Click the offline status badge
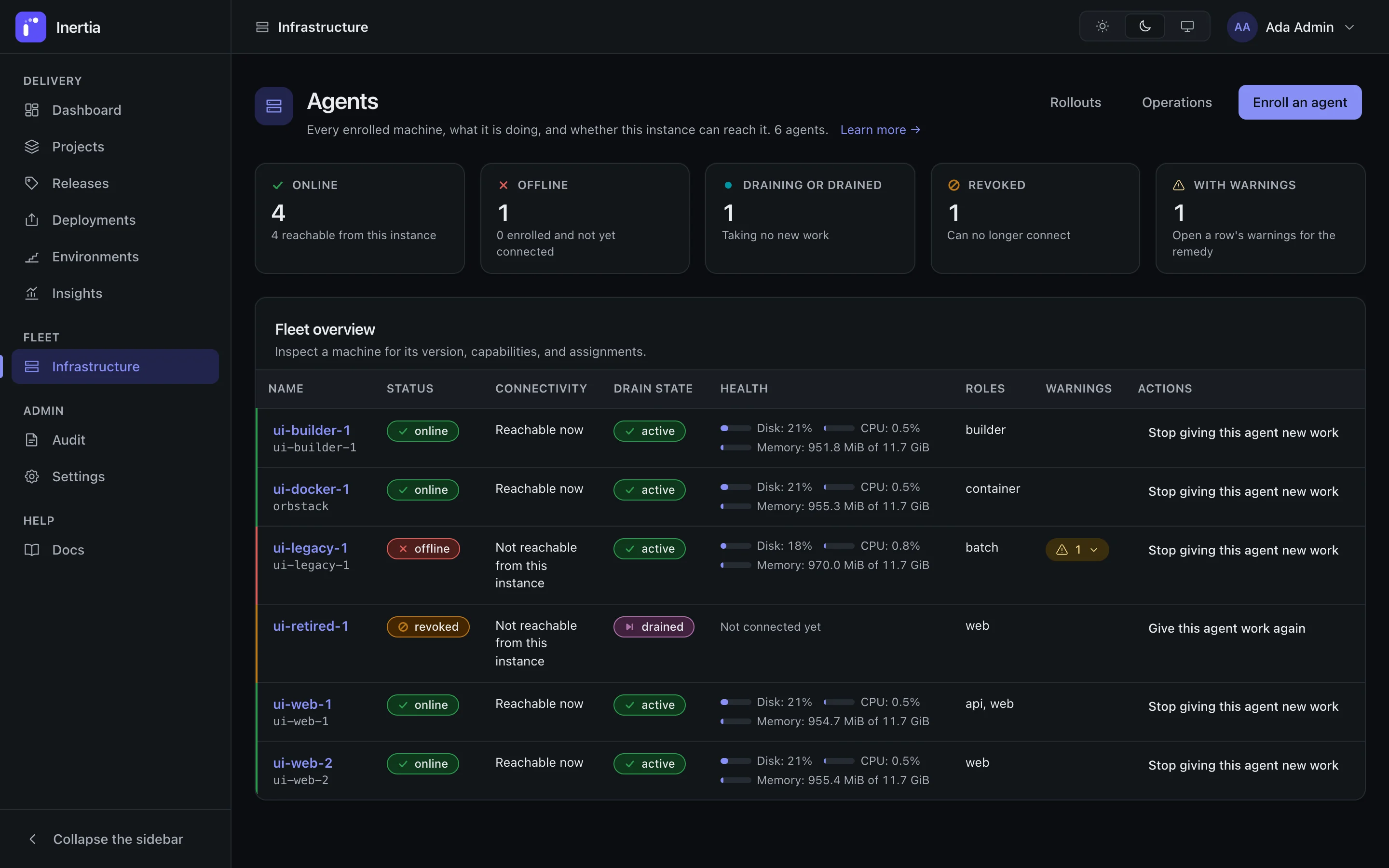The height and width of the screenshot is (868, 1389). (423, 549)
